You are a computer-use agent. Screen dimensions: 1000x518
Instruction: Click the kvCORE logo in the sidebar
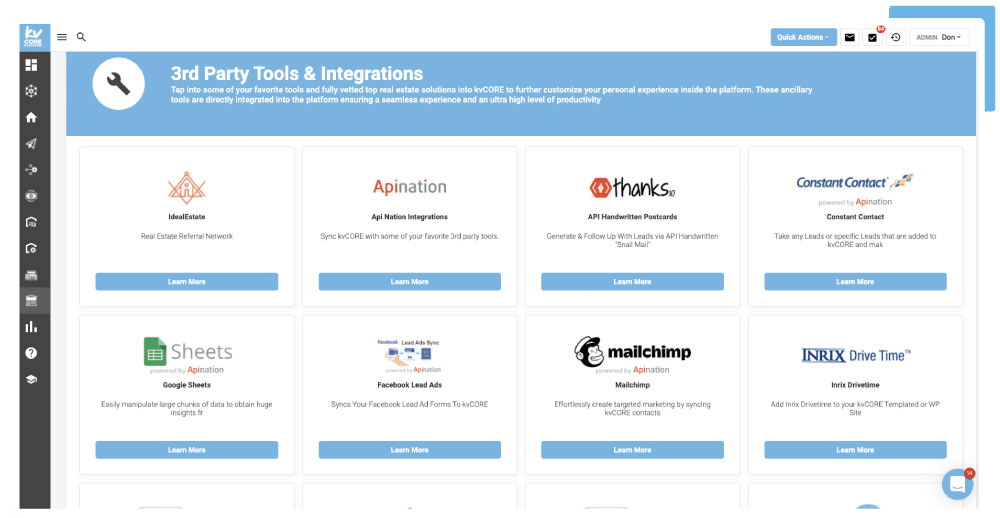pyautogui.click(x=32, y=37)
